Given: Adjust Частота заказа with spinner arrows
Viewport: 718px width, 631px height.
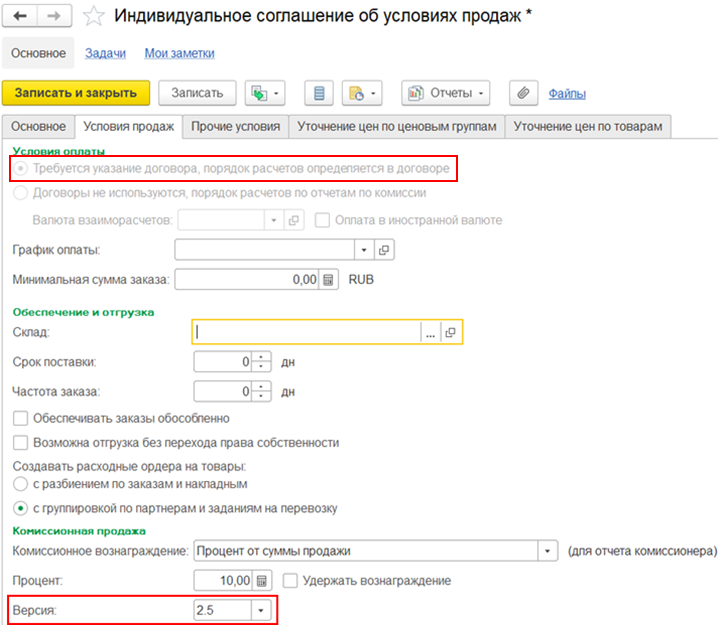Looking at the screenshot, I should pos(261,392).
